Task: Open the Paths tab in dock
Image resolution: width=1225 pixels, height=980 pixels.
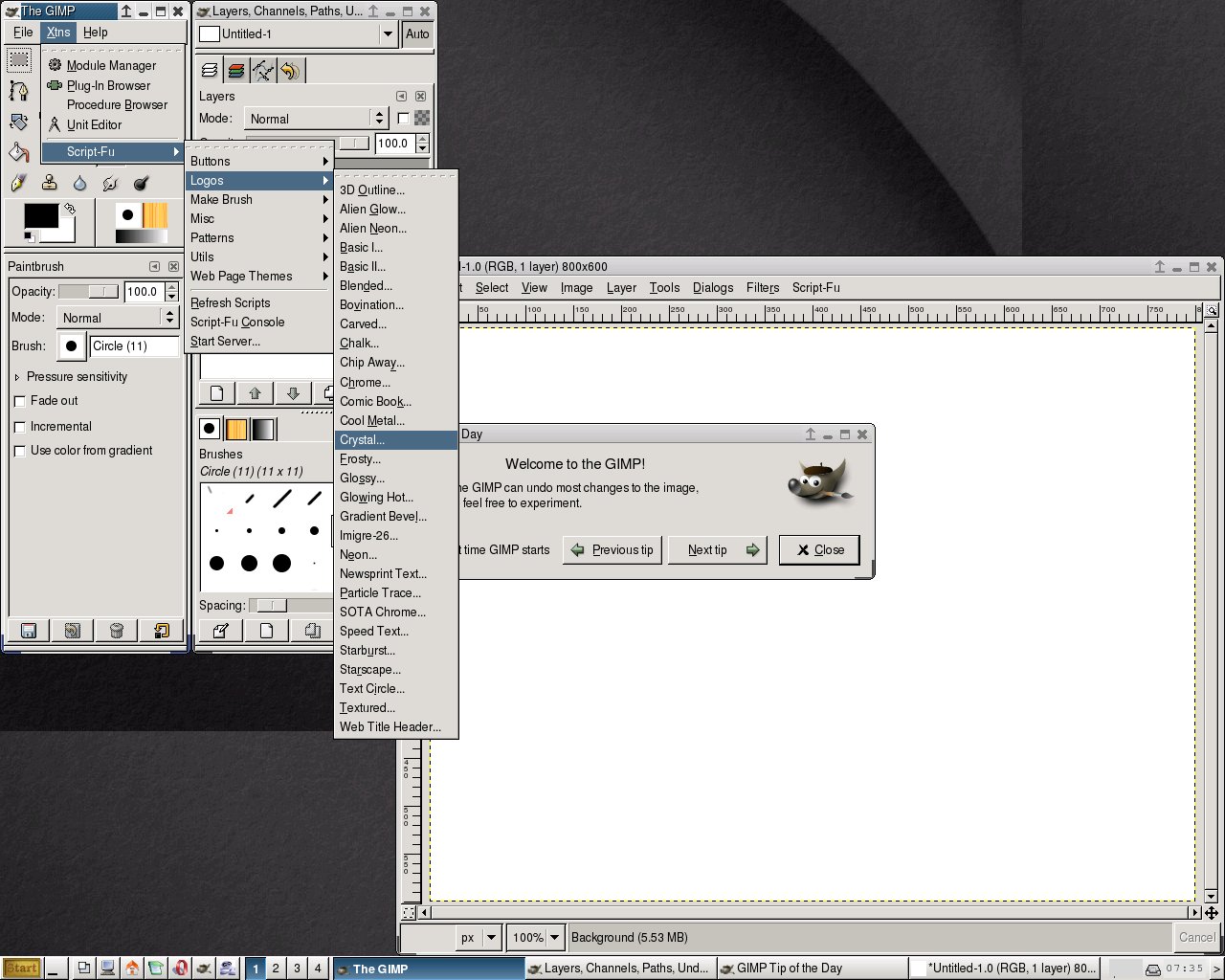Action: (x=263, y=70)
